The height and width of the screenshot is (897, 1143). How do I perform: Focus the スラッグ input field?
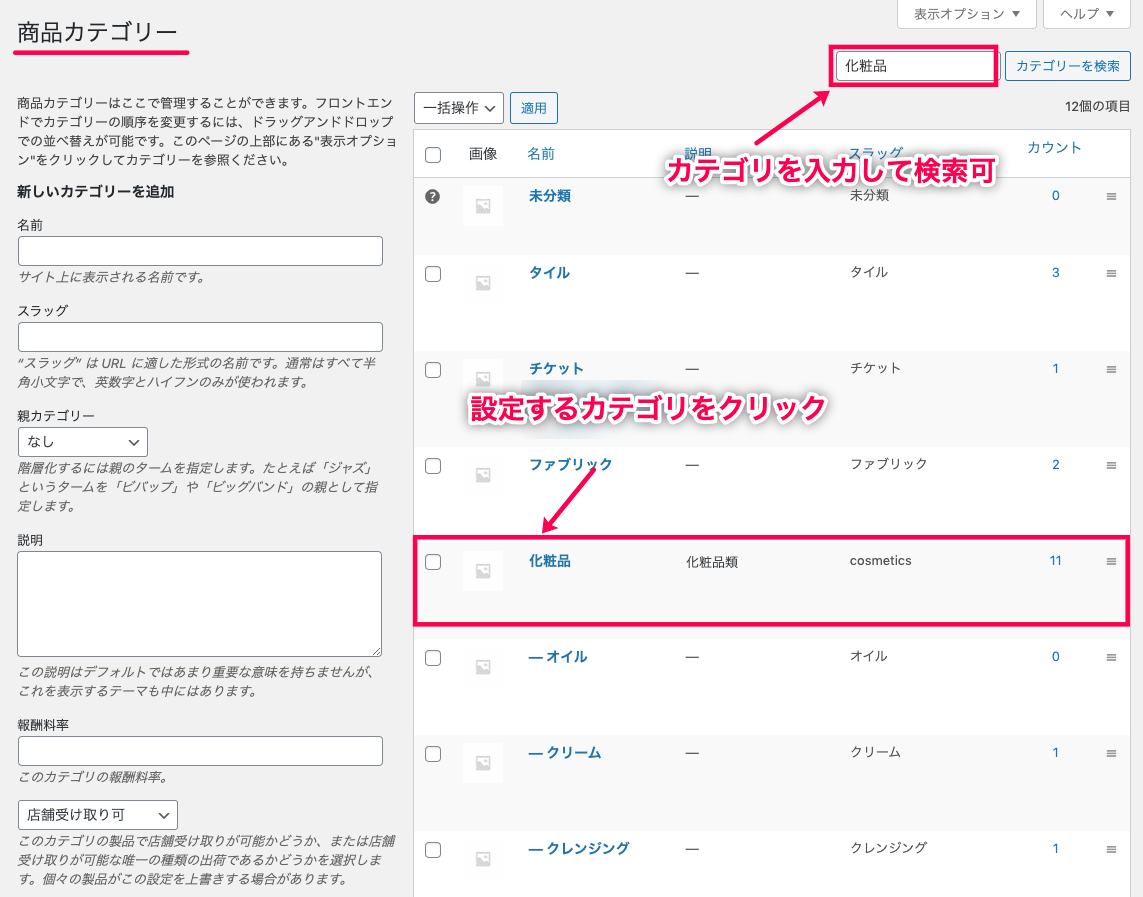[200, 337]
